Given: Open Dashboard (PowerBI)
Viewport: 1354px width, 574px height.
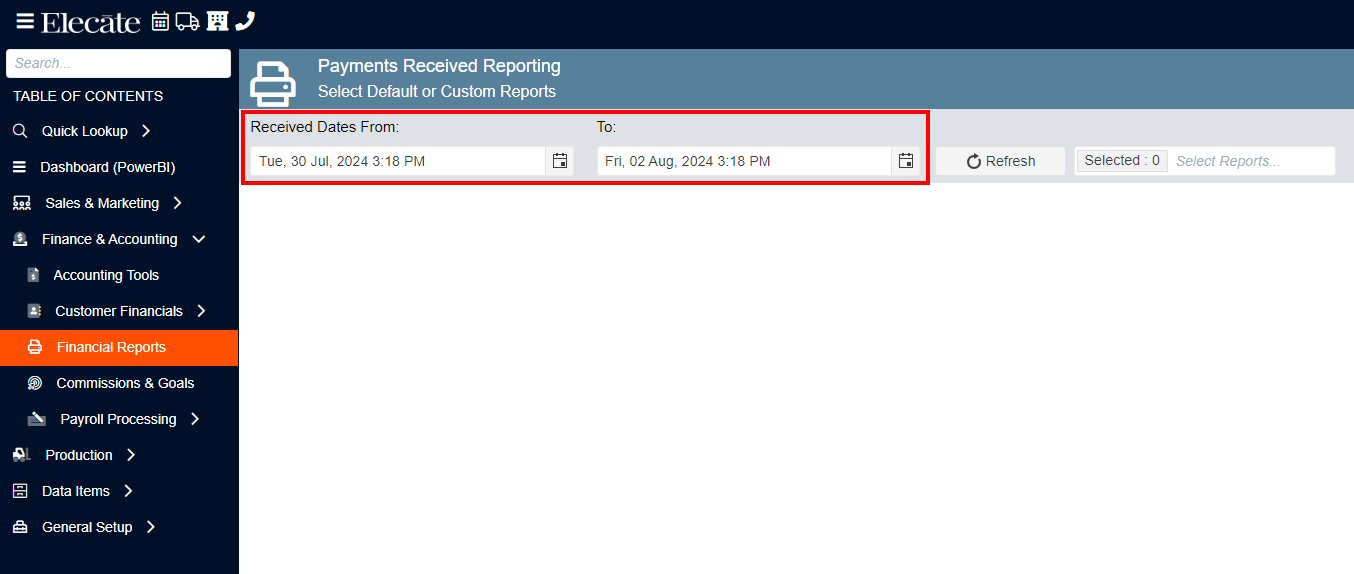Looking at the screenshot, I should coord(108,167).
